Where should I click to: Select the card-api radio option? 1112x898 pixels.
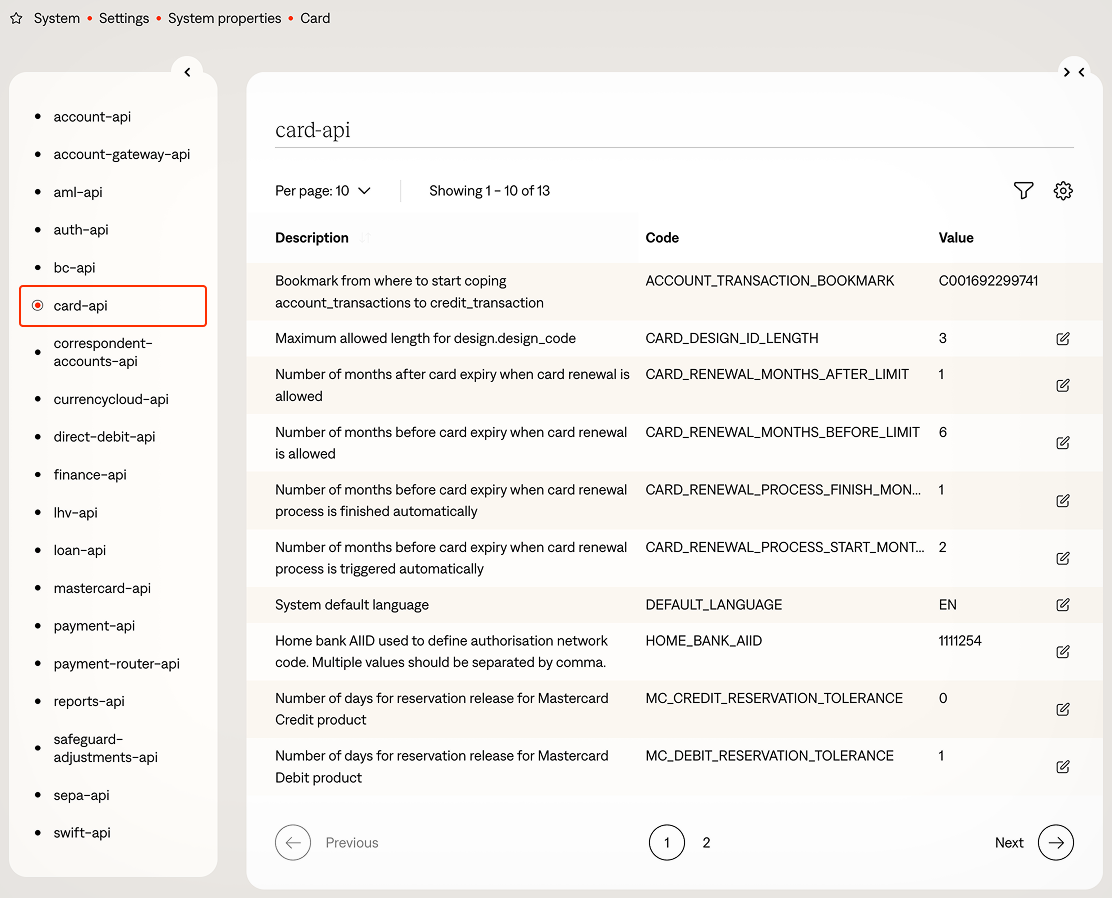pos(38,306)
